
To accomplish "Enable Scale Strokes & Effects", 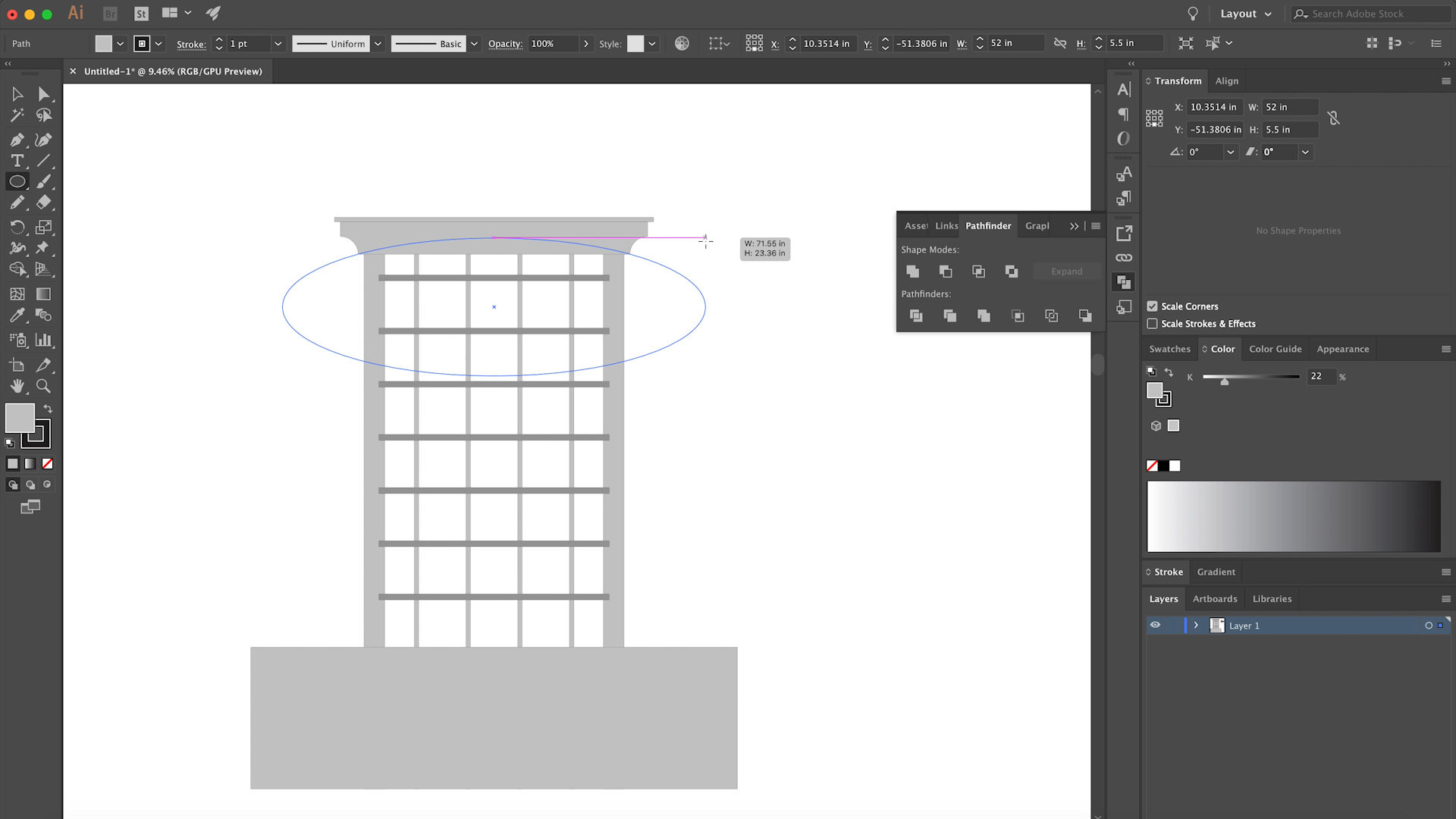I will point(1152,323).
